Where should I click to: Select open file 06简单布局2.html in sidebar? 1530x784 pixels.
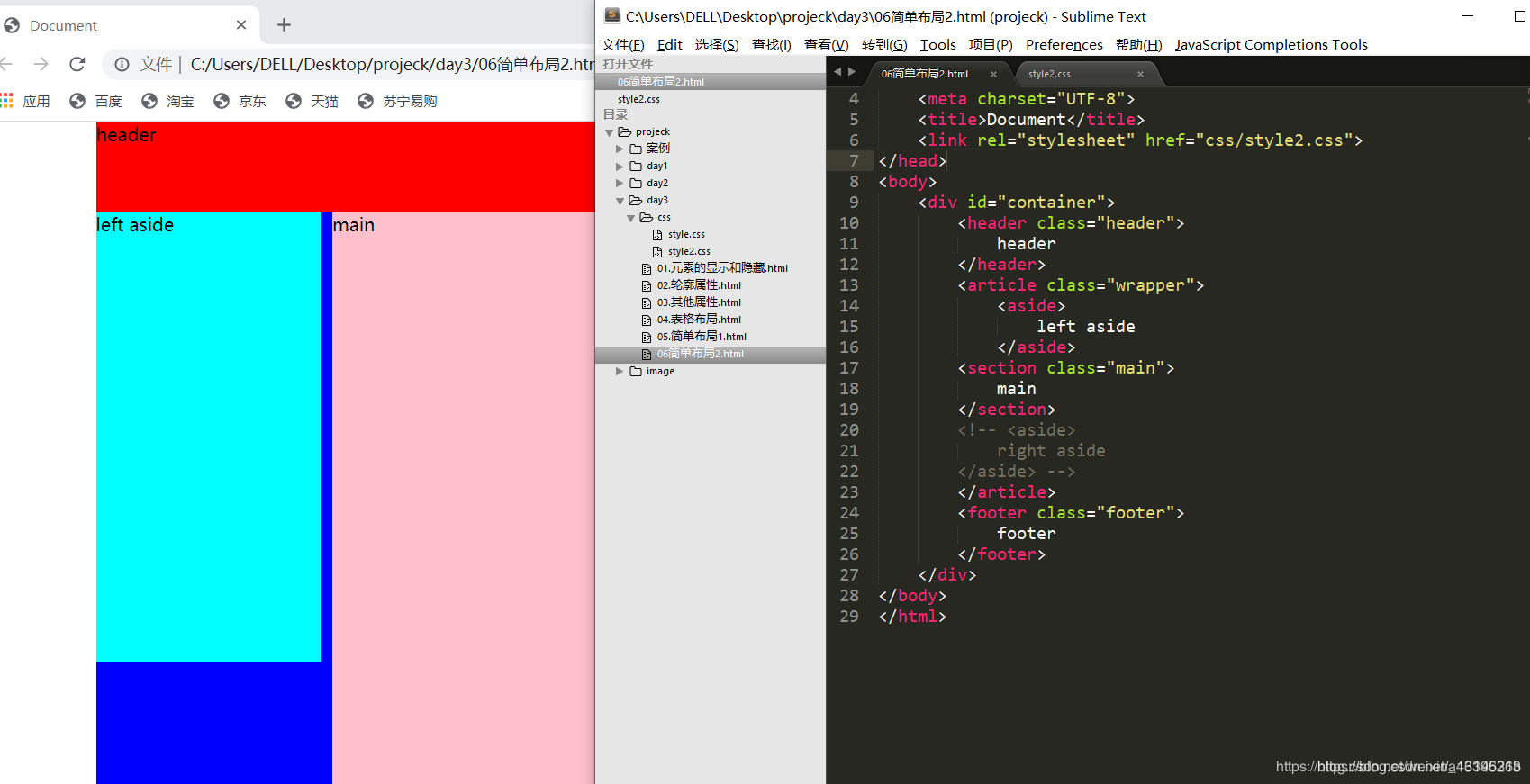[711, 81]
